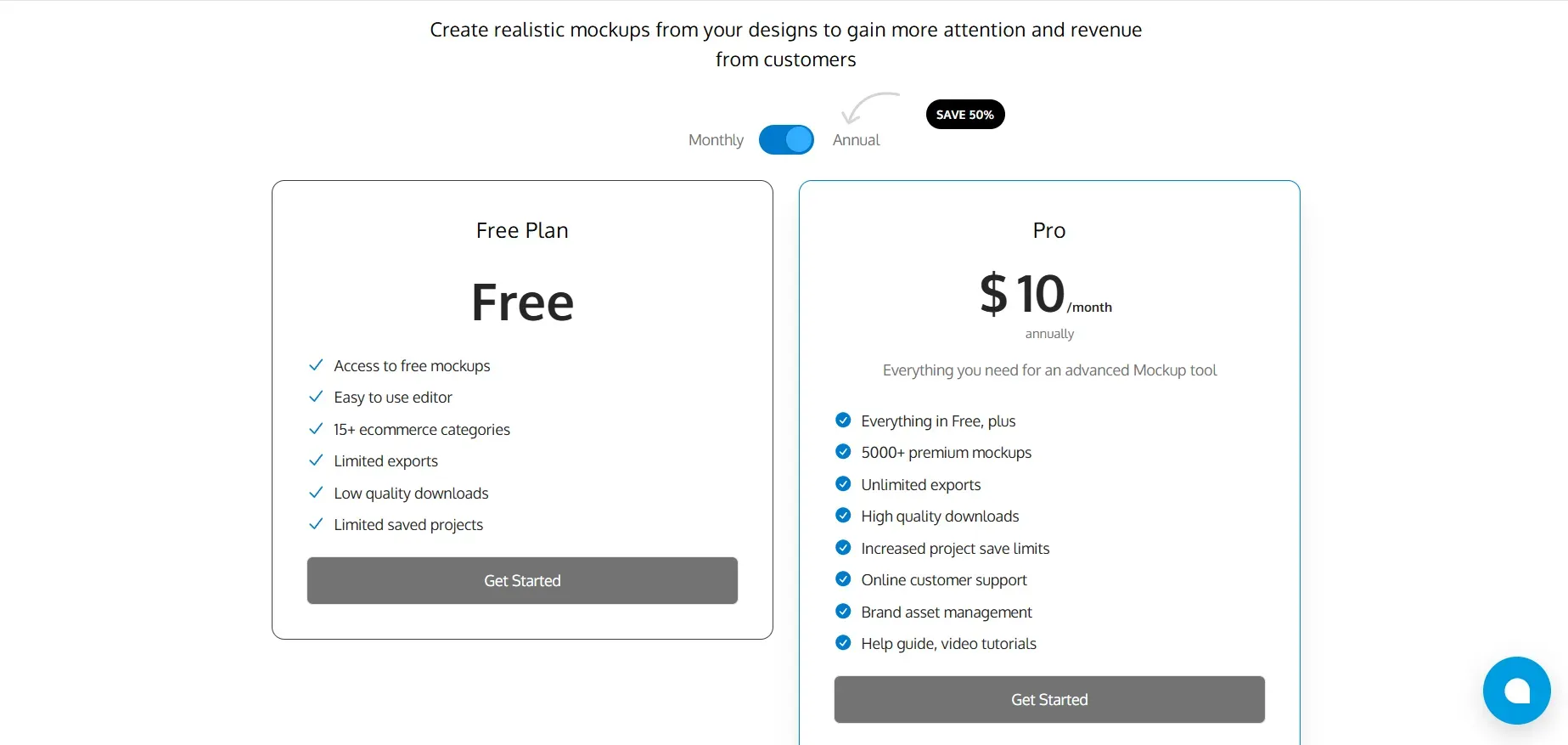The image size is (1568, 745).
Task: Click the checkmark beside Brand asset management
Action: [x=843, y=611]
